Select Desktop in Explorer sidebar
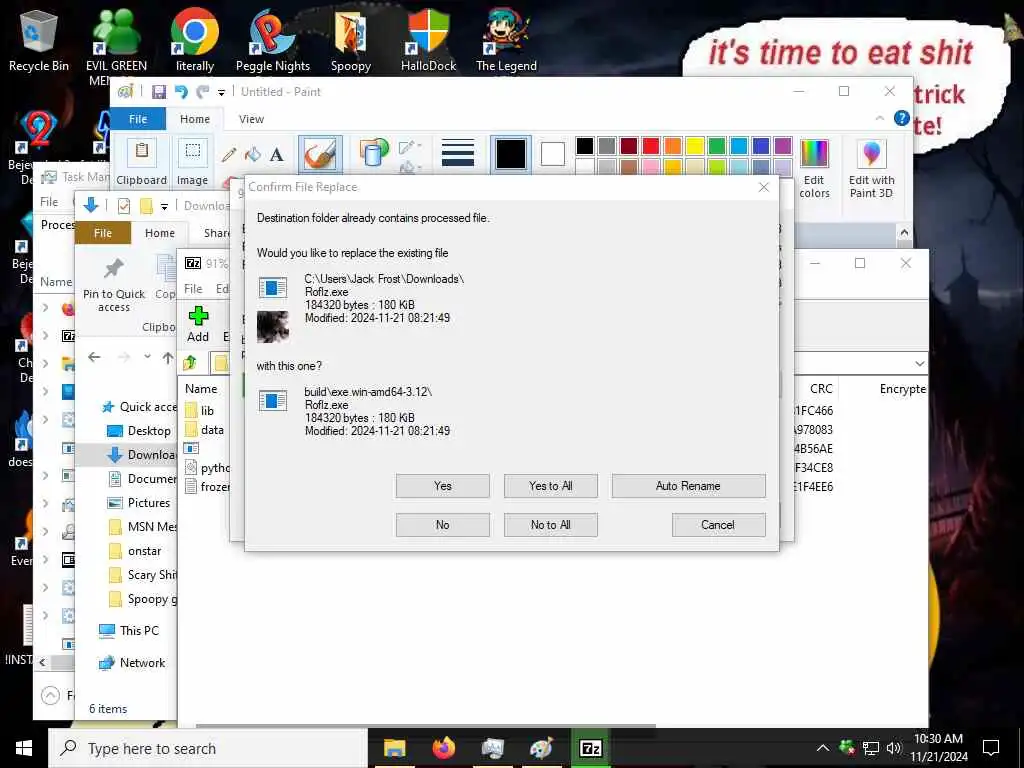1024x768 pixels. 139,431
